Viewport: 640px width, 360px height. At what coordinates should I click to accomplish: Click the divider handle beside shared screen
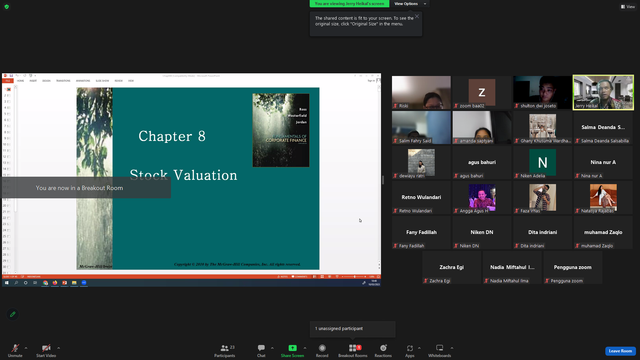[383, 180]
